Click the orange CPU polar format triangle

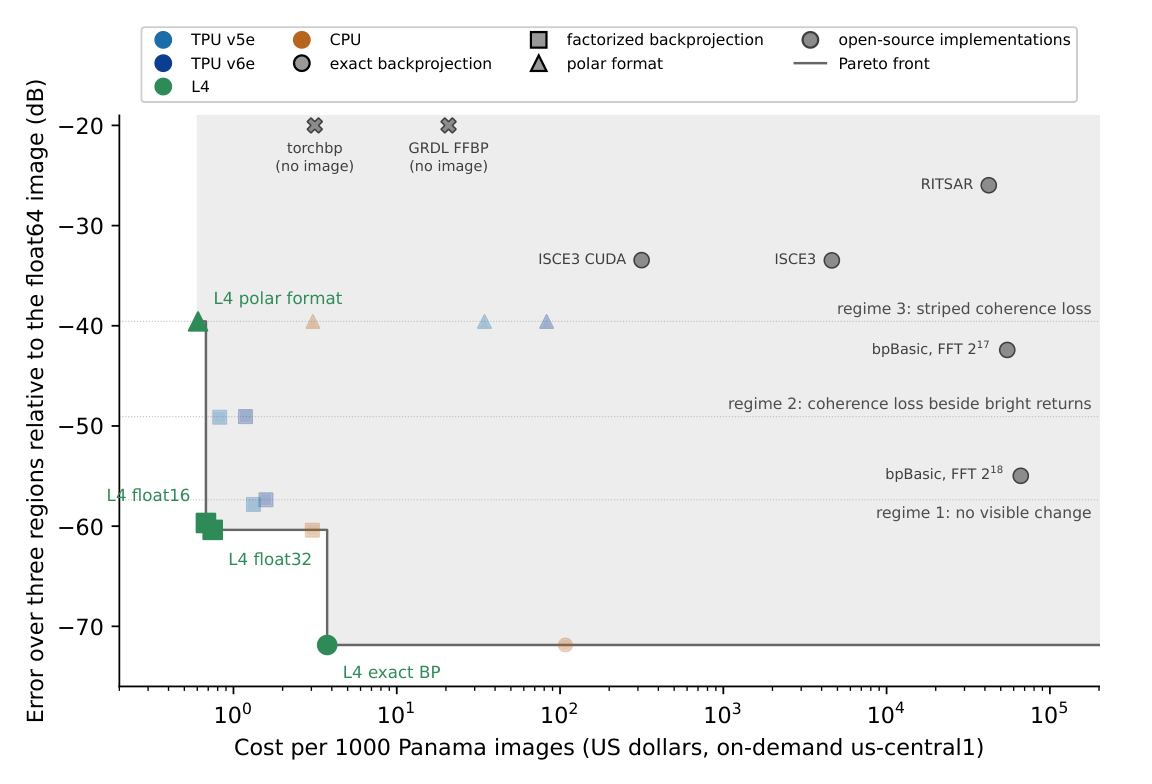click(312, 322)
